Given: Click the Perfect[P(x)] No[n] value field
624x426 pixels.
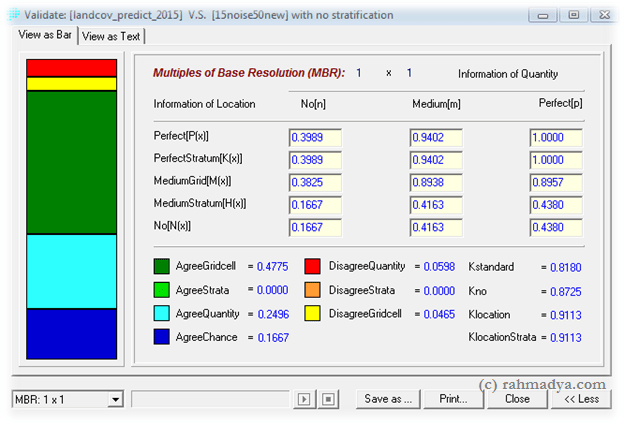Looking at the screenshot, I should click(x=315, y=136).
